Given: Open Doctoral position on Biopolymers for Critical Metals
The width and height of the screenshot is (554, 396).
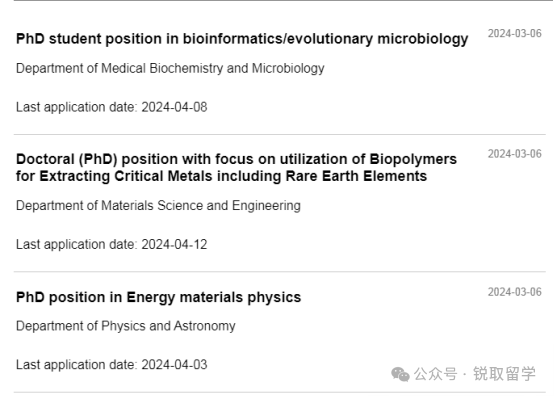Looking at the screenshot, I should coord(236,167).
